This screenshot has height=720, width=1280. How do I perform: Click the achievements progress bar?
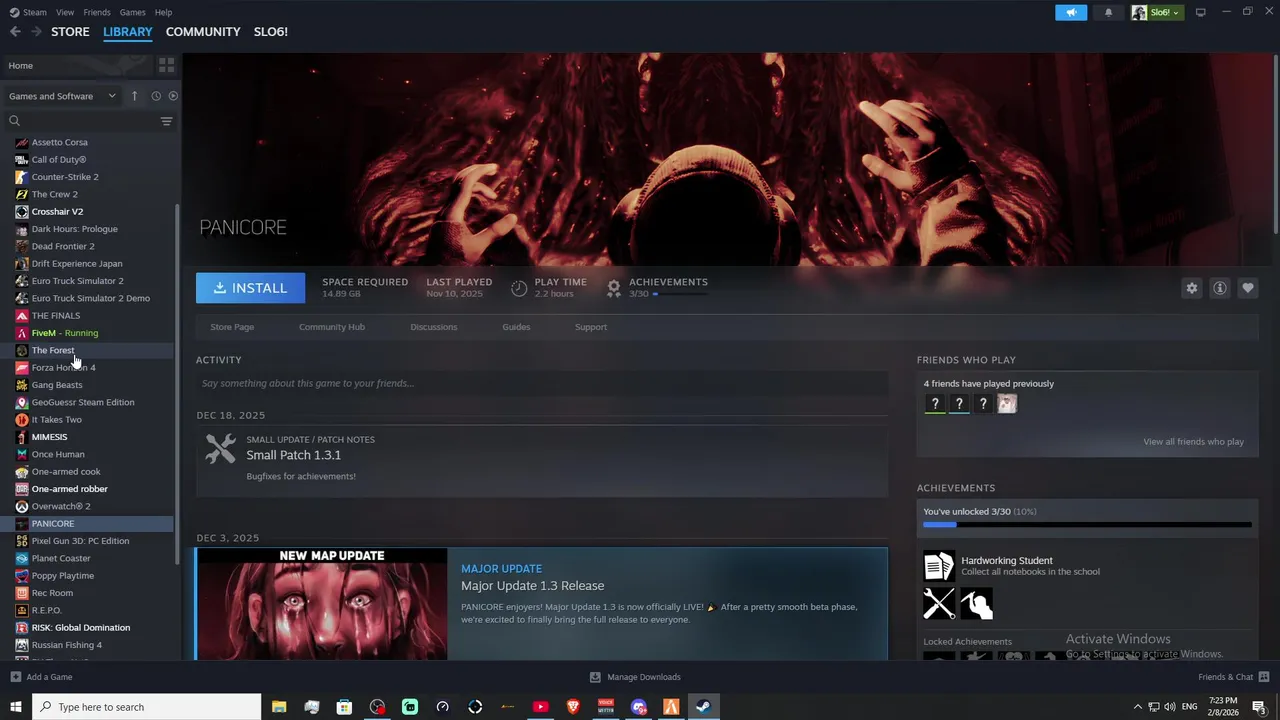coord(1087,524)
